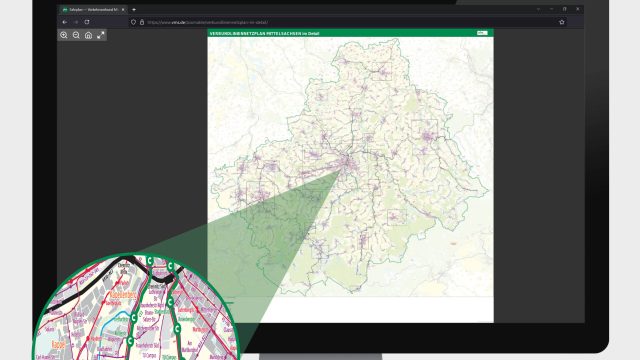
Task: Click the Chemnitz center on the map
Action: (348, 162)
